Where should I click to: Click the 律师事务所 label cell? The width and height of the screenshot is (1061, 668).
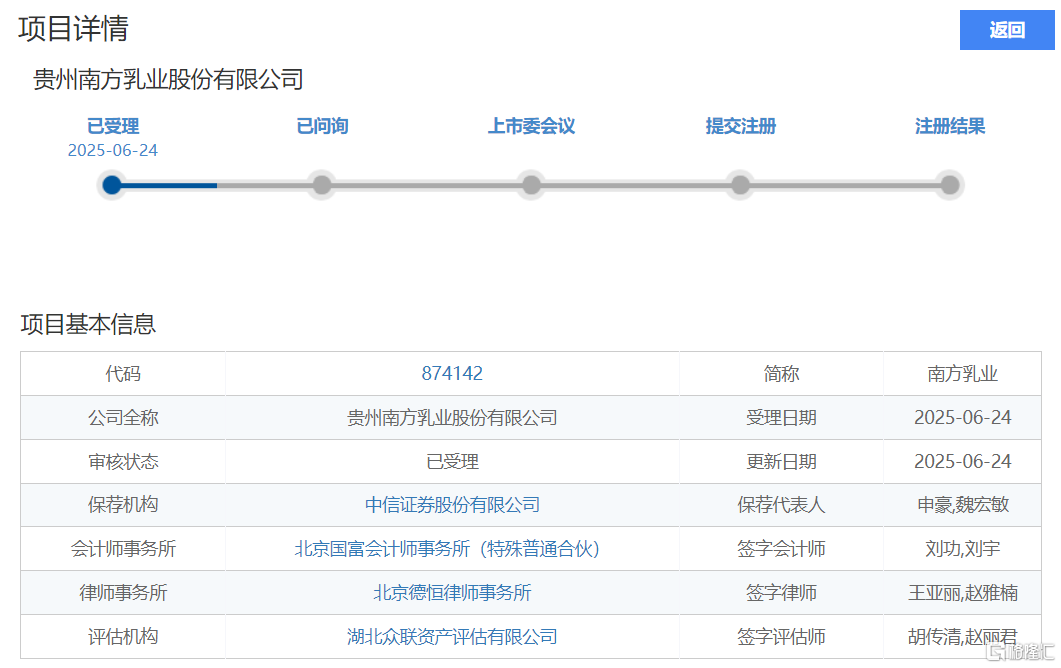[123, 593]
